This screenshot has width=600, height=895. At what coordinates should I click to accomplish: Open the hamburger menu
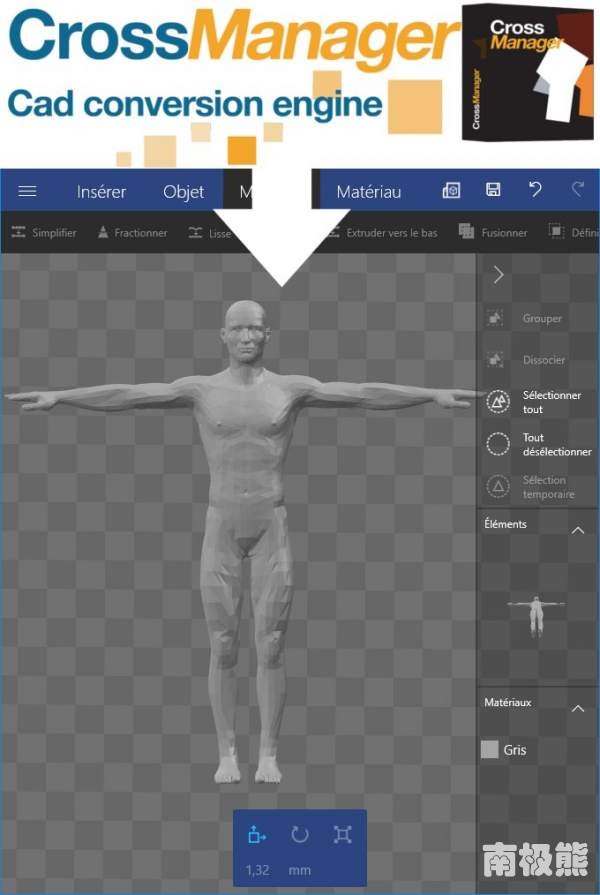click(x=27, y=191)
